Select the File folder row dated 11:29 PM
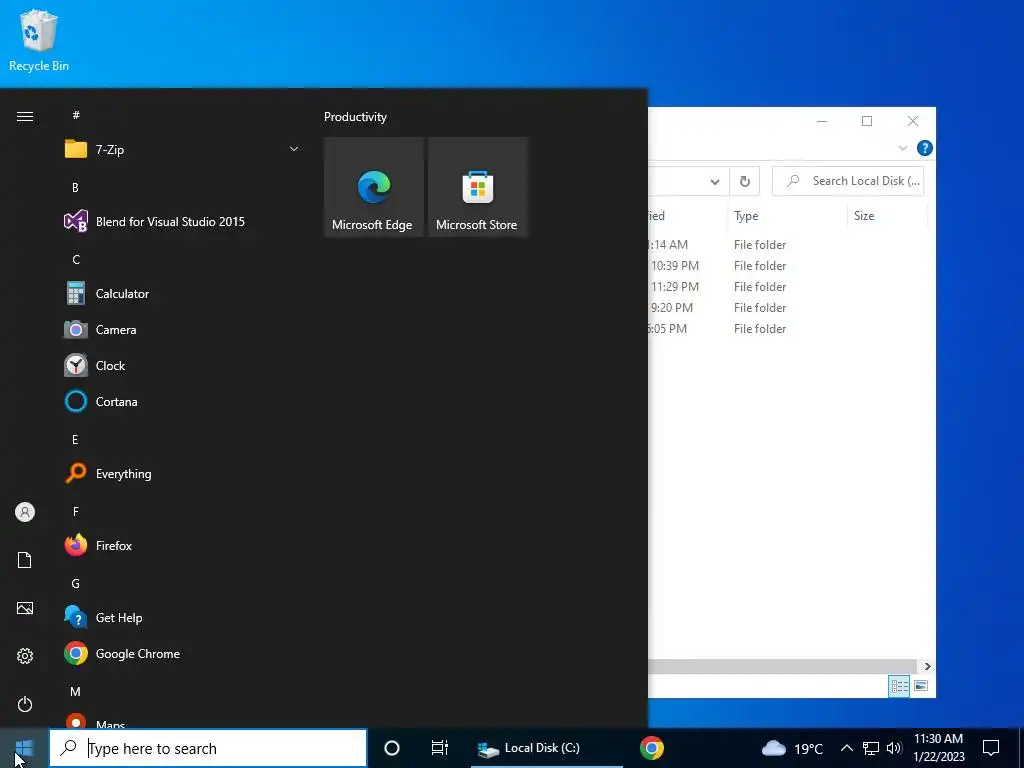This screenshot has width=1024, height=768. 787,287
